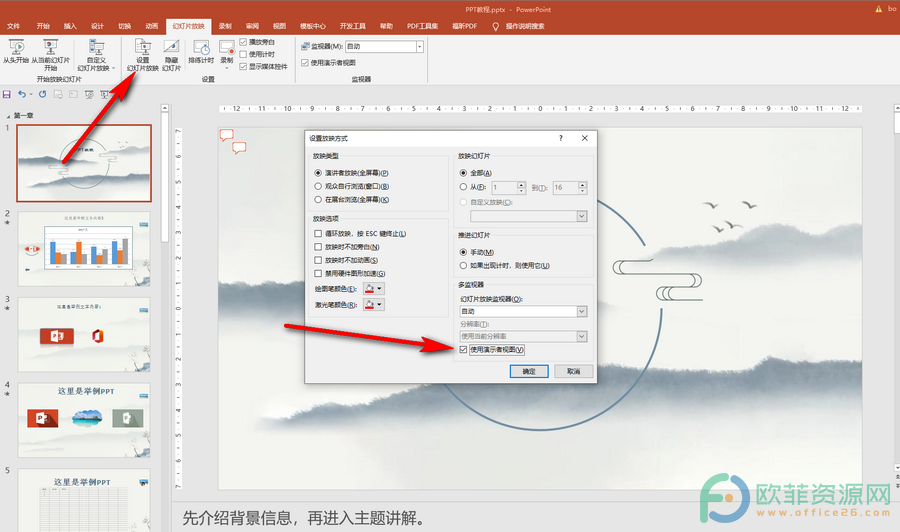Image resolution: width=900 pixels, height=532 pixels.
Task: Close the 设置放映方式 dialog
Action: click(x=584, y=138)
